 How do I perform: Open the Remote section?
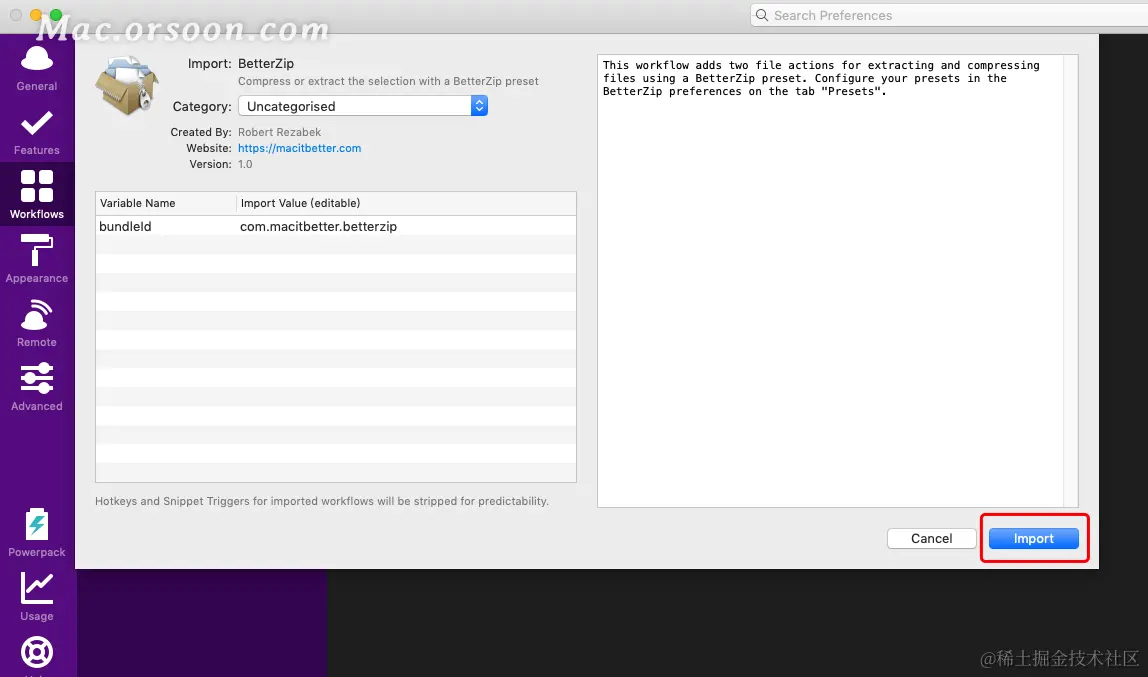coord(37,323)
